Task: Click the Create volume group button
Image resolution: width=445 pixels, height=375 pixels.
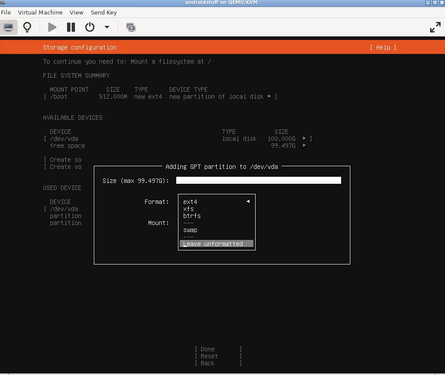Action: point(63,167)
